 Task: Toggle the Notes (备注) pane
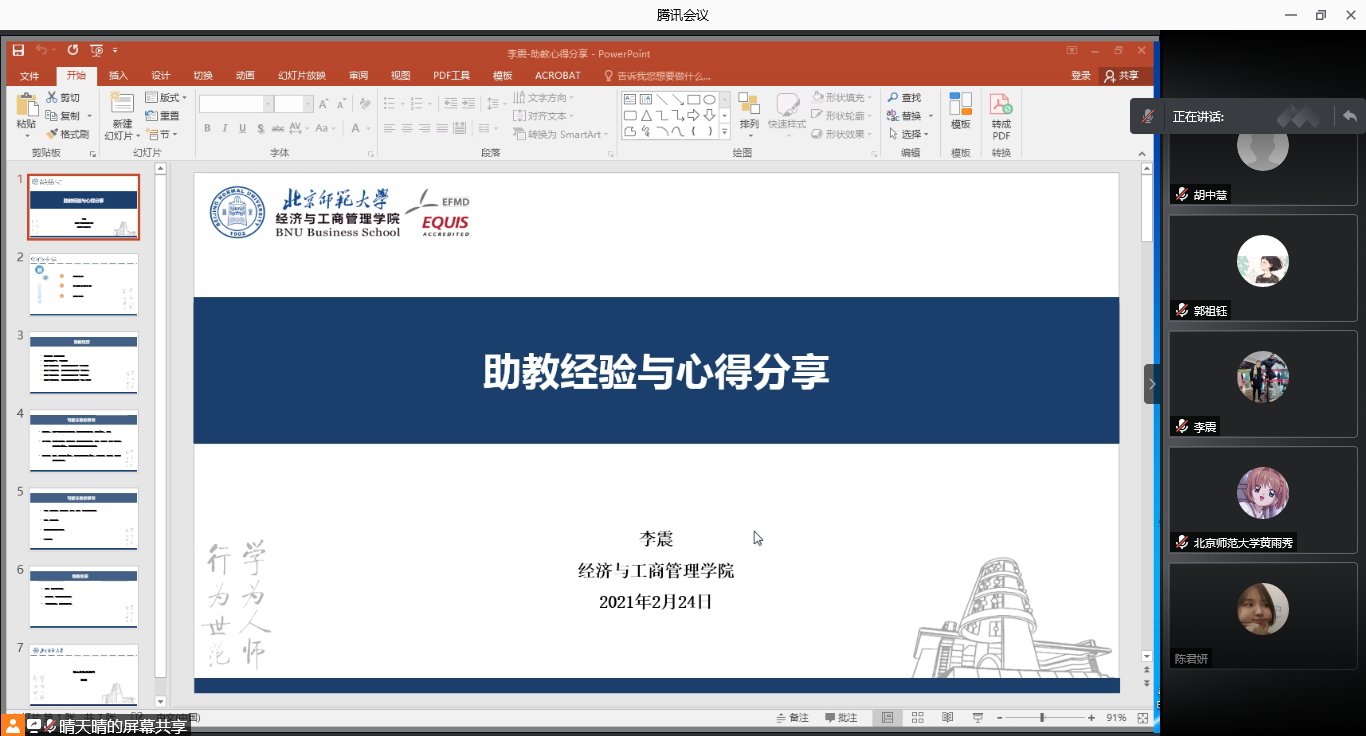coord(792,718)
